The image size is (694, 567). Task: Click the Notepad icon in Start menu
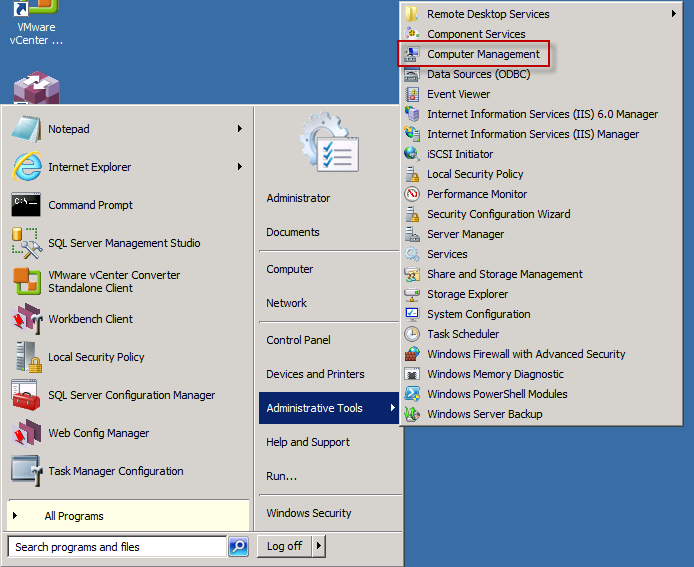[x=27, y=129]
